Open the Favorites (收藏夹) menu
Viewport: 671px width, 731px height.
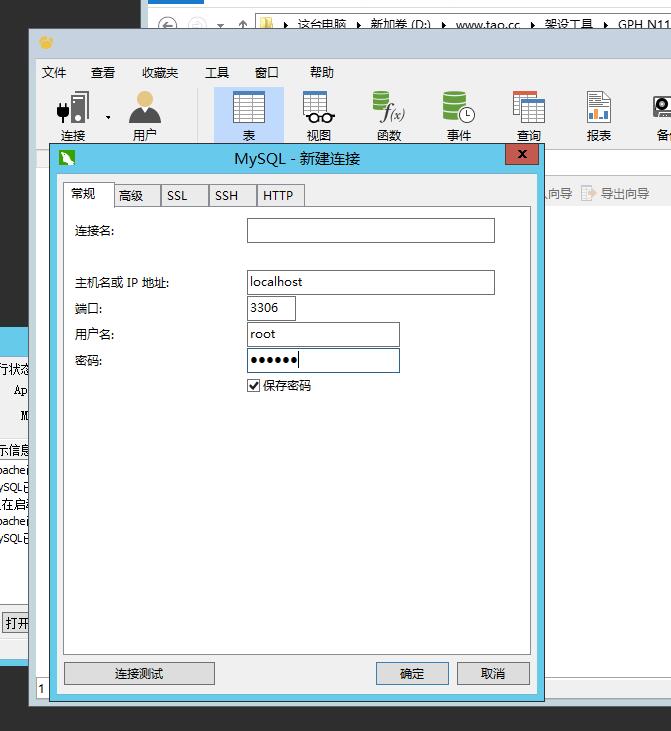[160, 72]
